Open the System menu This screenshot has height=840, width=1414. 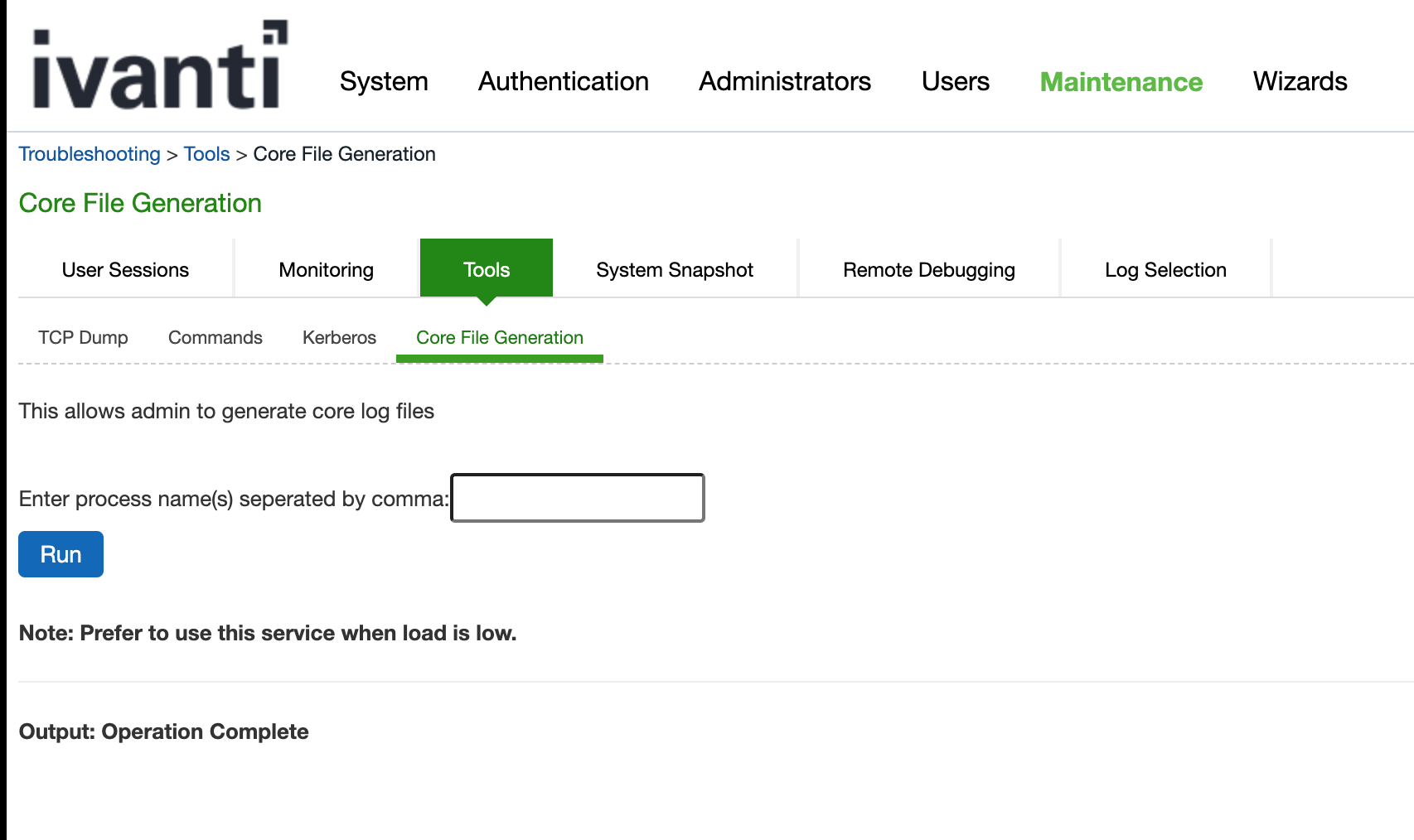pyautogui.click(x=384, y=81)
